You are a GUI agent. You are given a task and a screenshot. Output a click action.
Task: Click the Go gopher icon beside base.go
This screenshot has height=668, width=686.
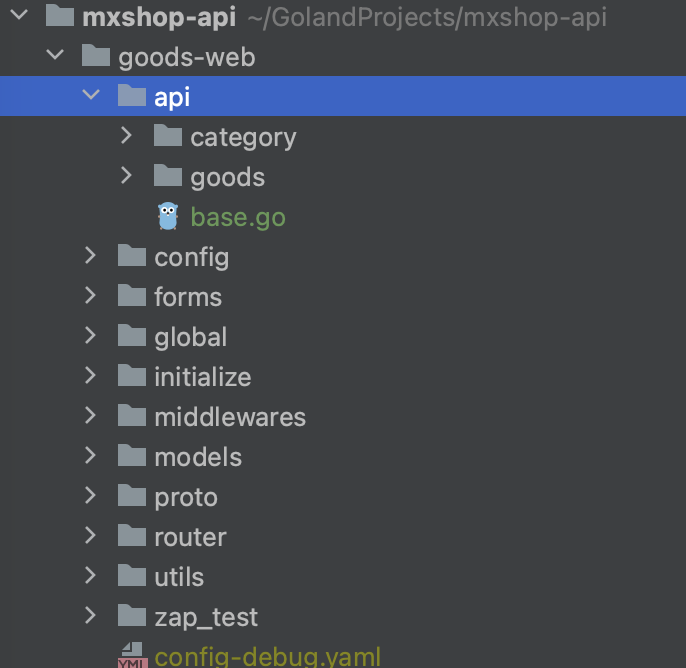click(x=168, y=217)
